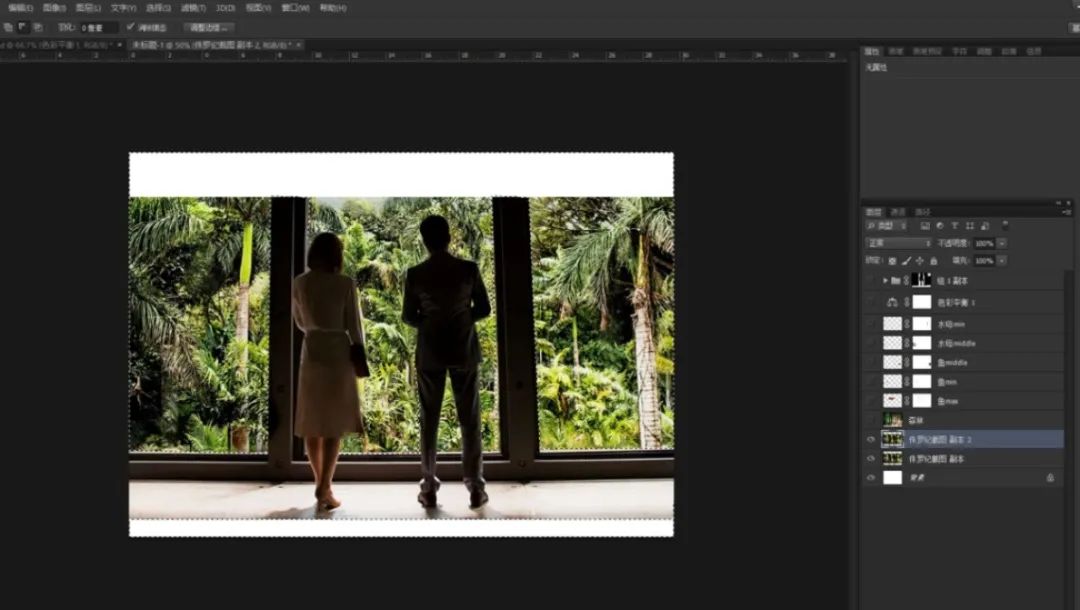This screenshot has height=610, width=1080.
Task: Select the 属性 properties panel tab
Action: coord(872,52)
